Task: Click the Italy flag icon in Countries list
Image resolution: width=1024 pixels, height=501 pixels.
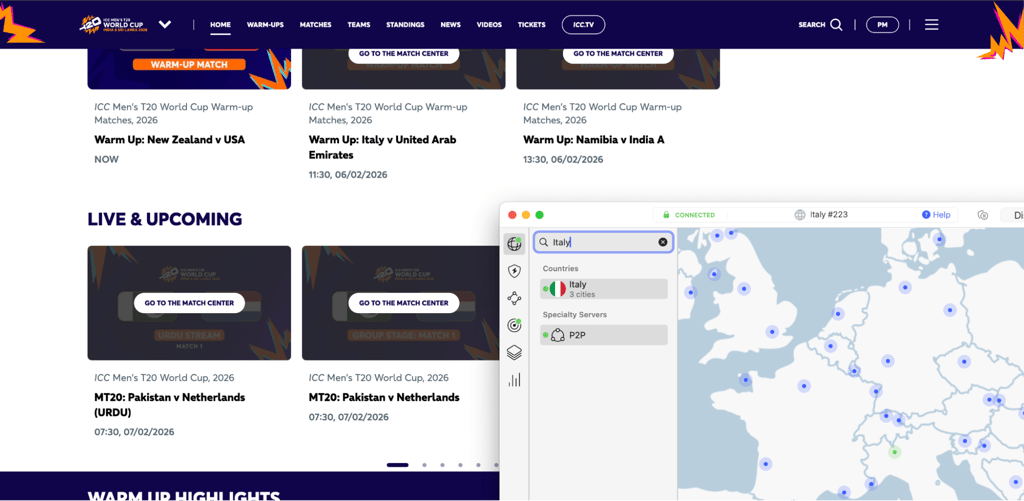Action: point(558,289)
